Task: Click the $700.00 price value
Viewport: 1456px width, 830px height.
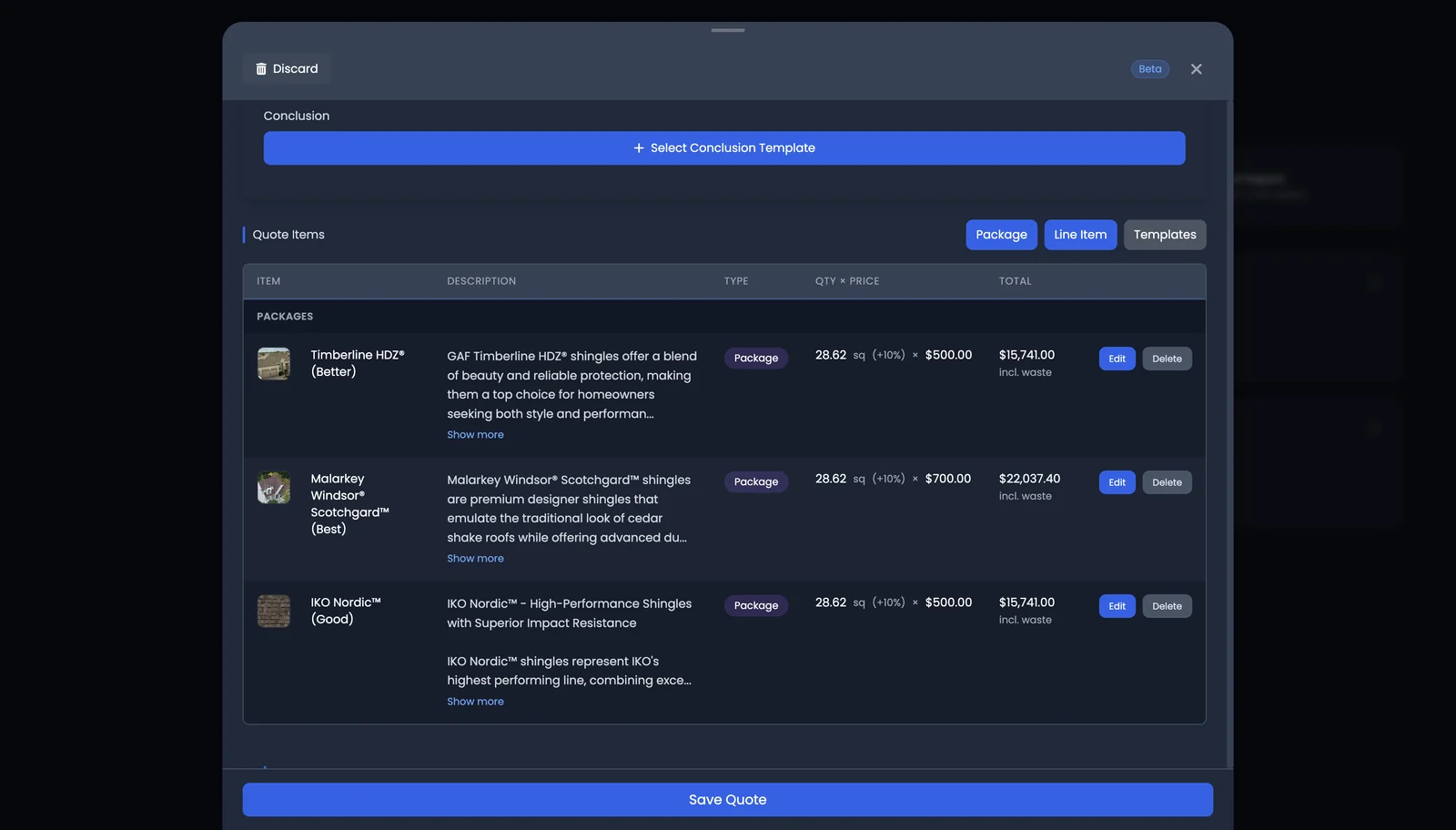Action: coord(948,479)
